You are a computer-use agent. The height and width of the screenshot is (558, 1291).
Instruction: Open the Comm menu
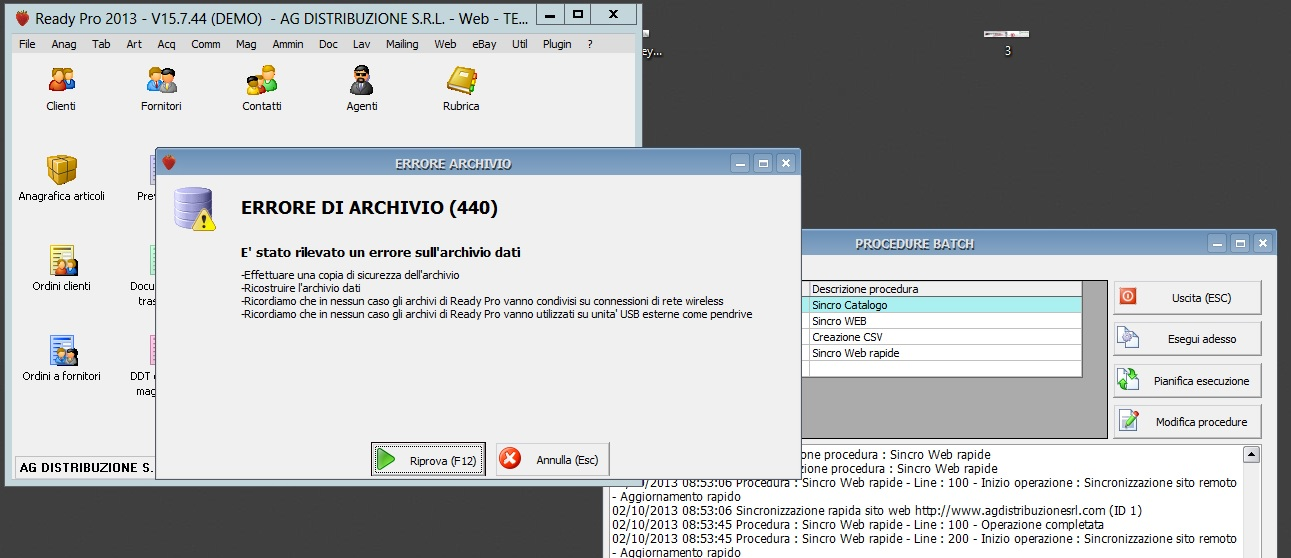click(206, 44)
